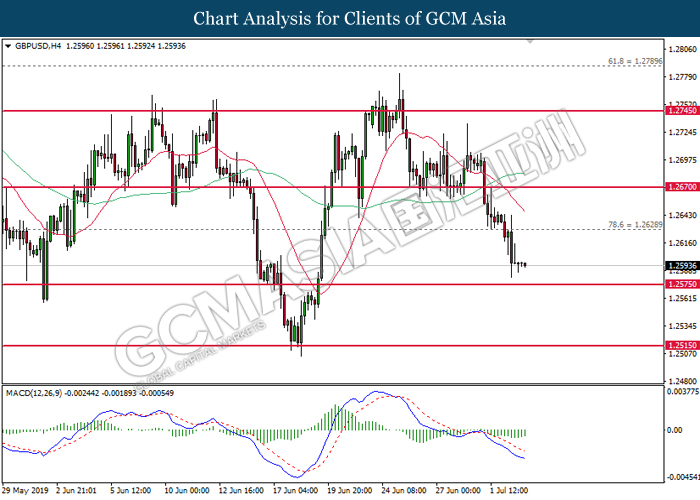Open the GBPUSD,H4 chart dropdown triangle

tap(8, 46)
